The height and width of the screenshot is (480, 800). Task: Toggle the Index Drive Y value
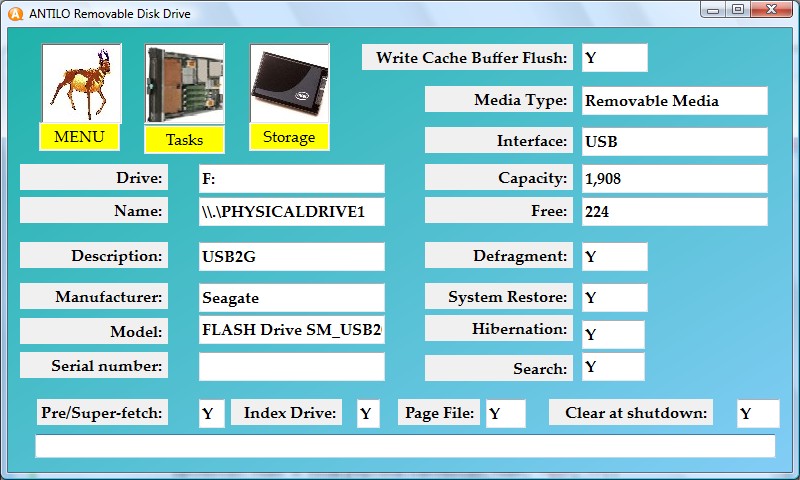coord(368,413)
